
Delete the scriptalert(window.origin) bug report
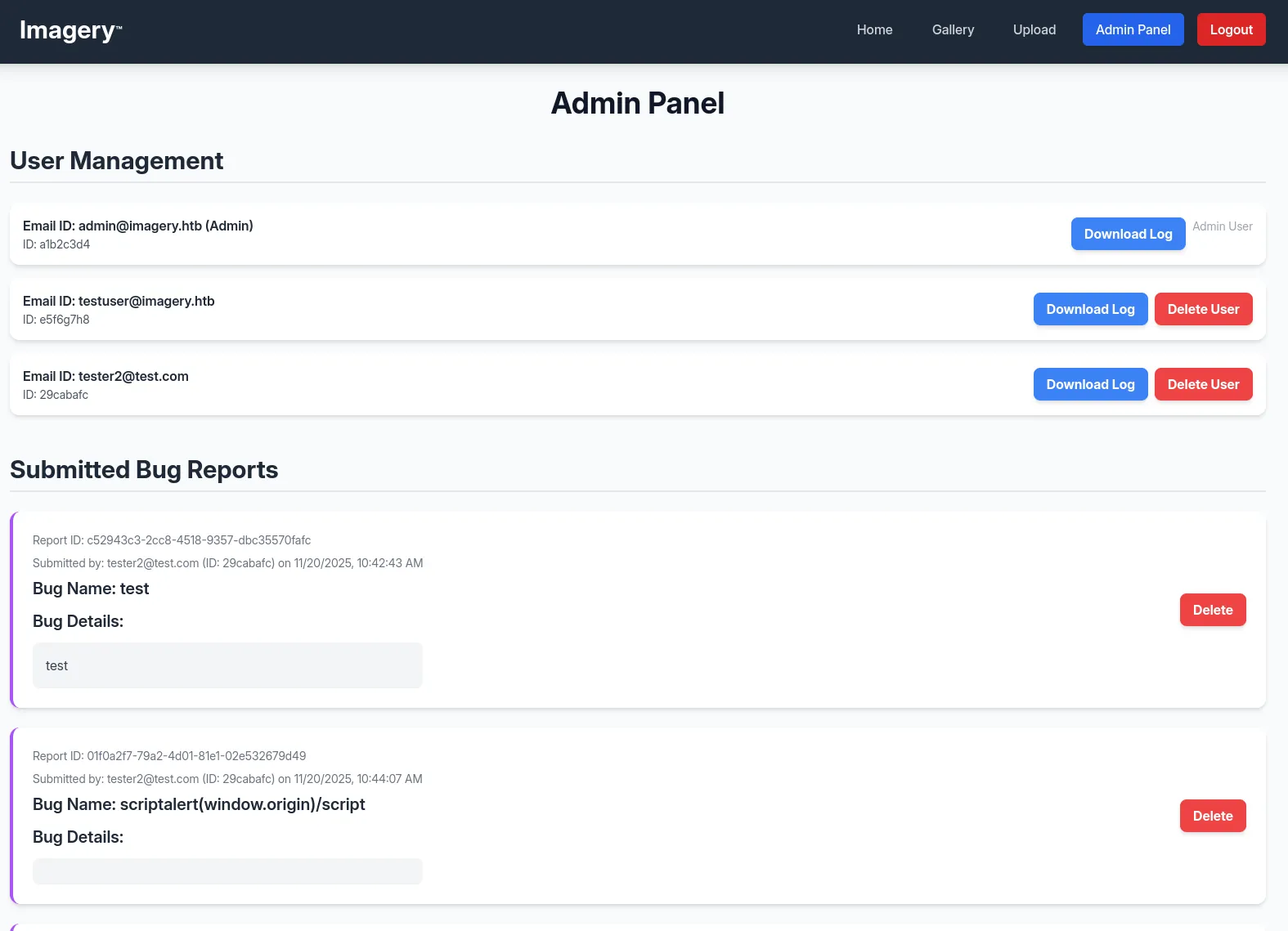[1212, 816]
